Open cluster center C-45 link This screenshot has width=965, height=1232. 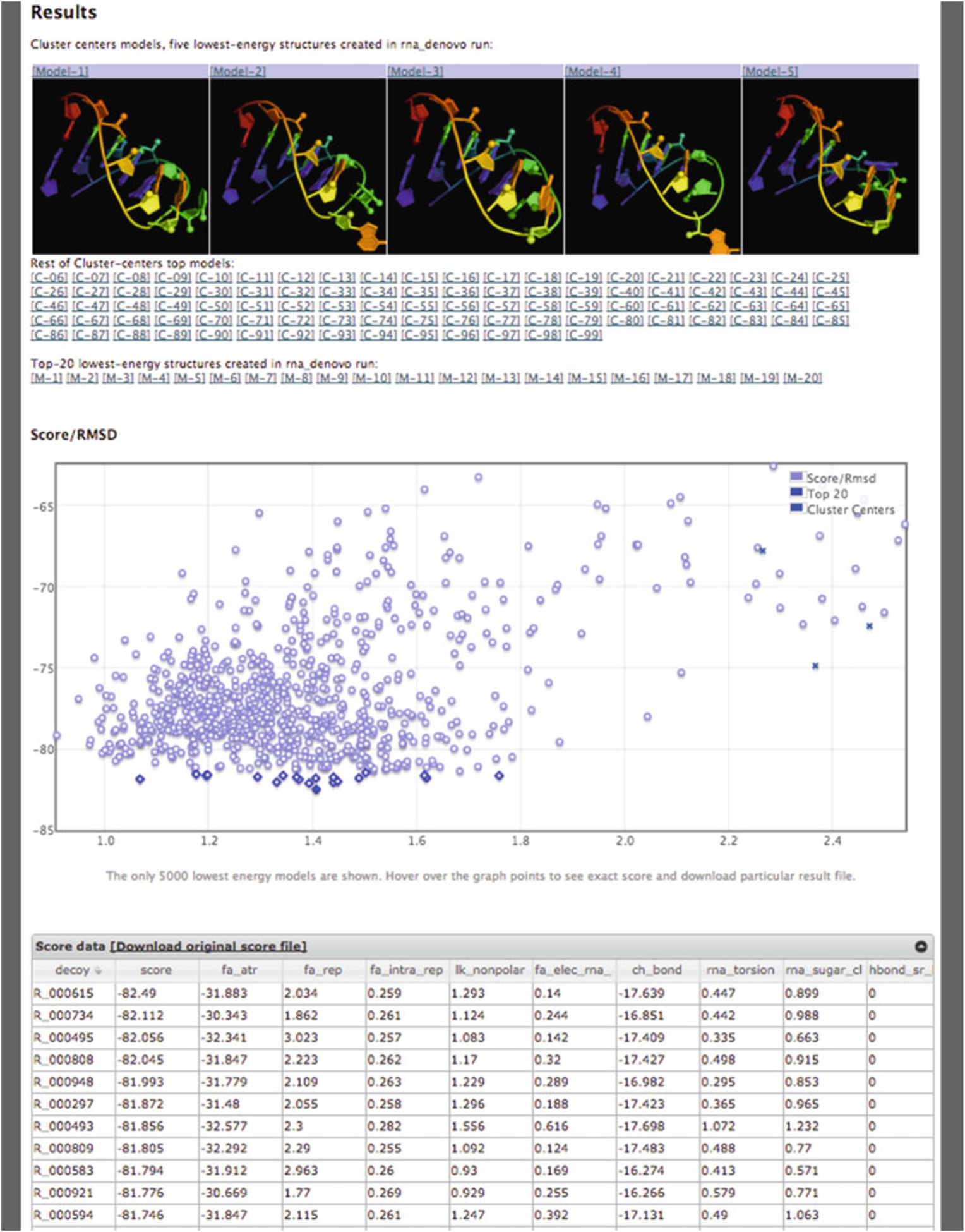[x=830, y=292]
